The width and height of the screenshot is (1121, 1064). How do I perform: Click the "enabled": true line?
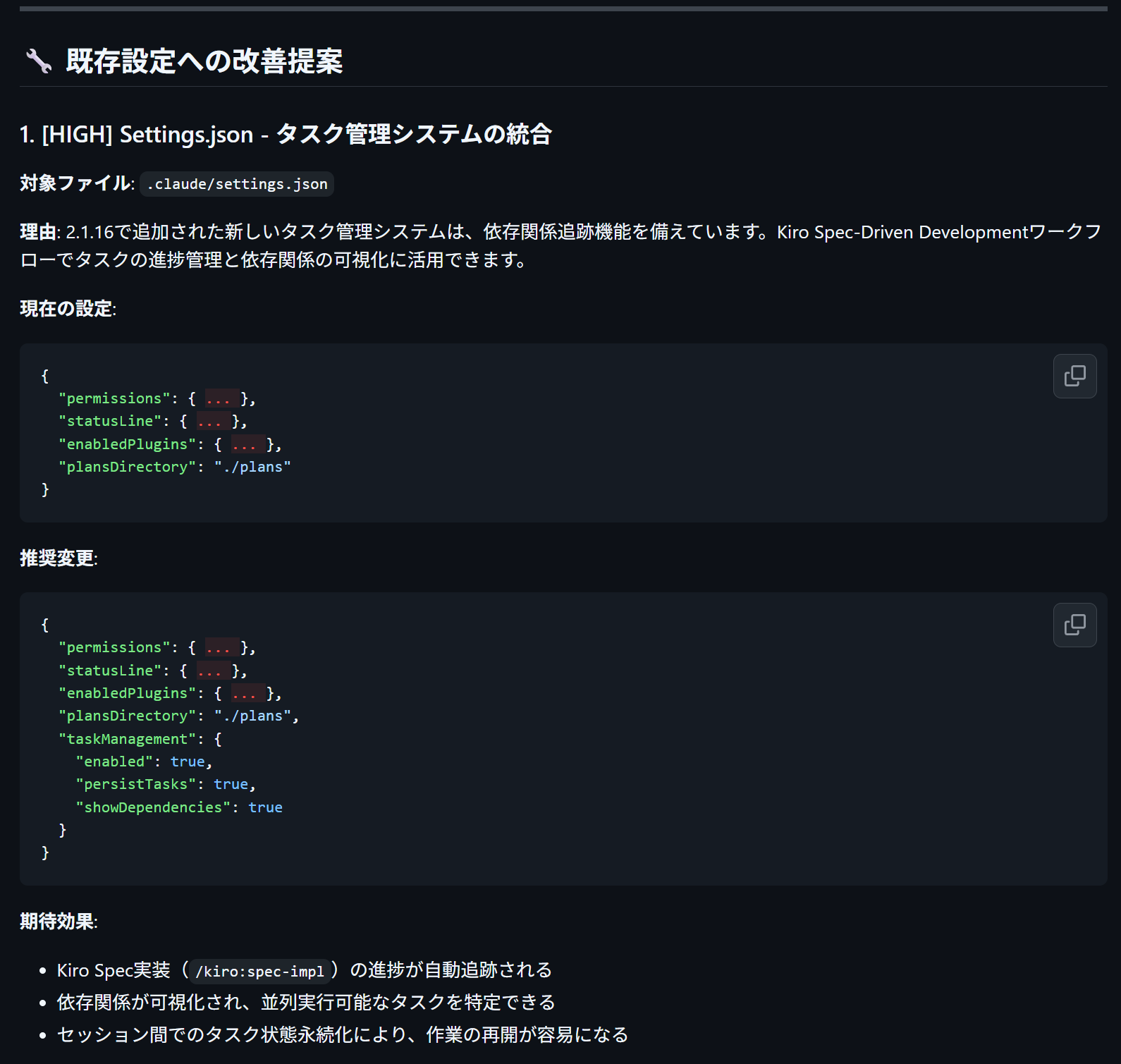[x=144, y=762]
